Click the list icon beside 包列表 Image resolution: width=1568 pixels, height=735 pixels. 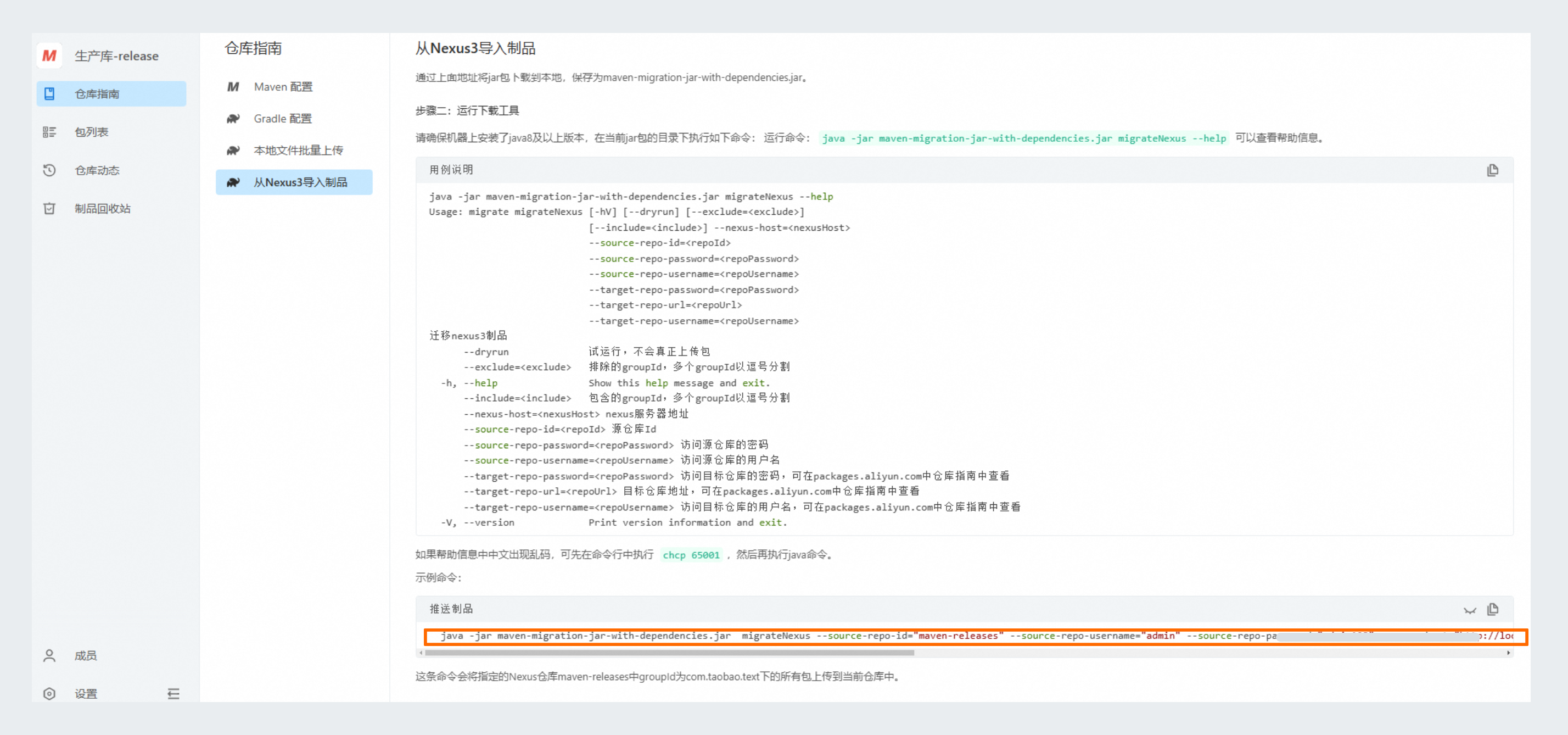49,132
